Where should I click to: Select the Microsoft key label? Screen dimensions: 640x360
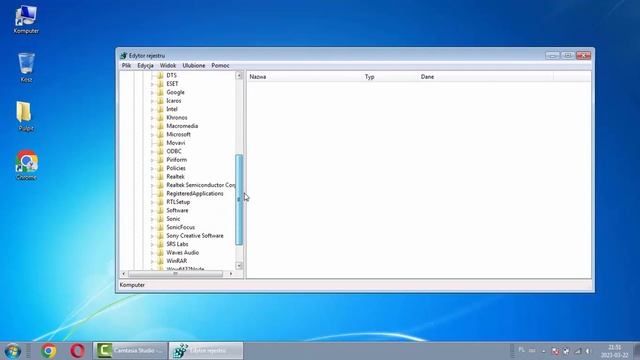pyautogui.click(x=178, y=134)
